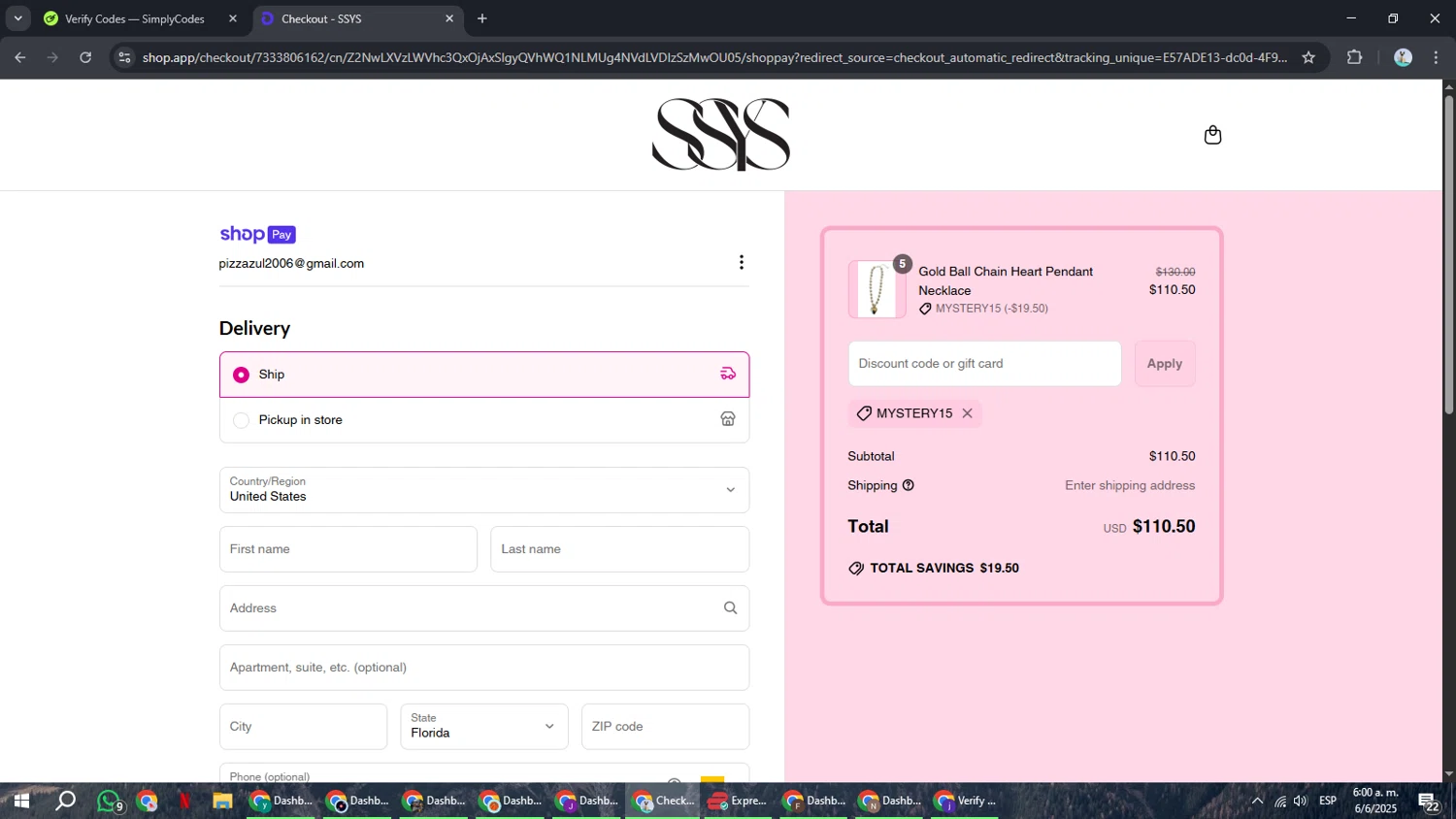The width and height of the screenshot is (1456, 819).
Task: Click the delivery truck icon in Ship row
Action: (x=728, y=374)
